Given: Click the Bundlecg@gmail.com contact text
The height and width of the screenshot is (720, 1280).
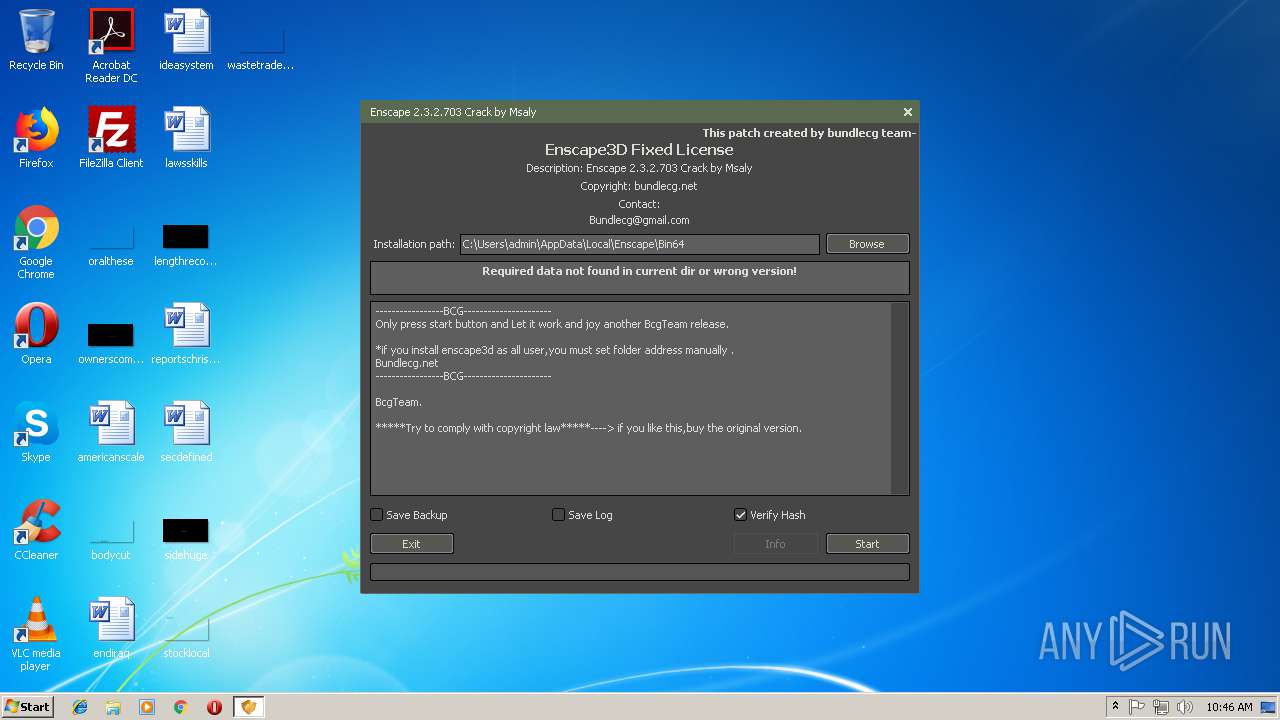Looking at the screenshot, I should pos(639,220).
